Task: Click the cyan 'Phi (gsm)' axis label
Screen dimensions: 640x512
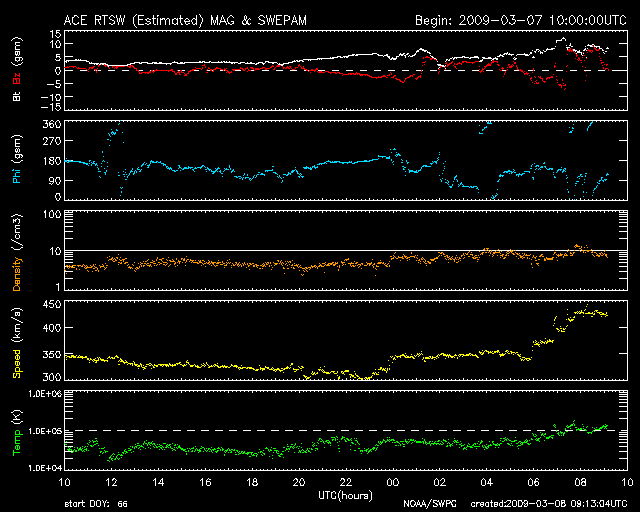Action: 17,159
